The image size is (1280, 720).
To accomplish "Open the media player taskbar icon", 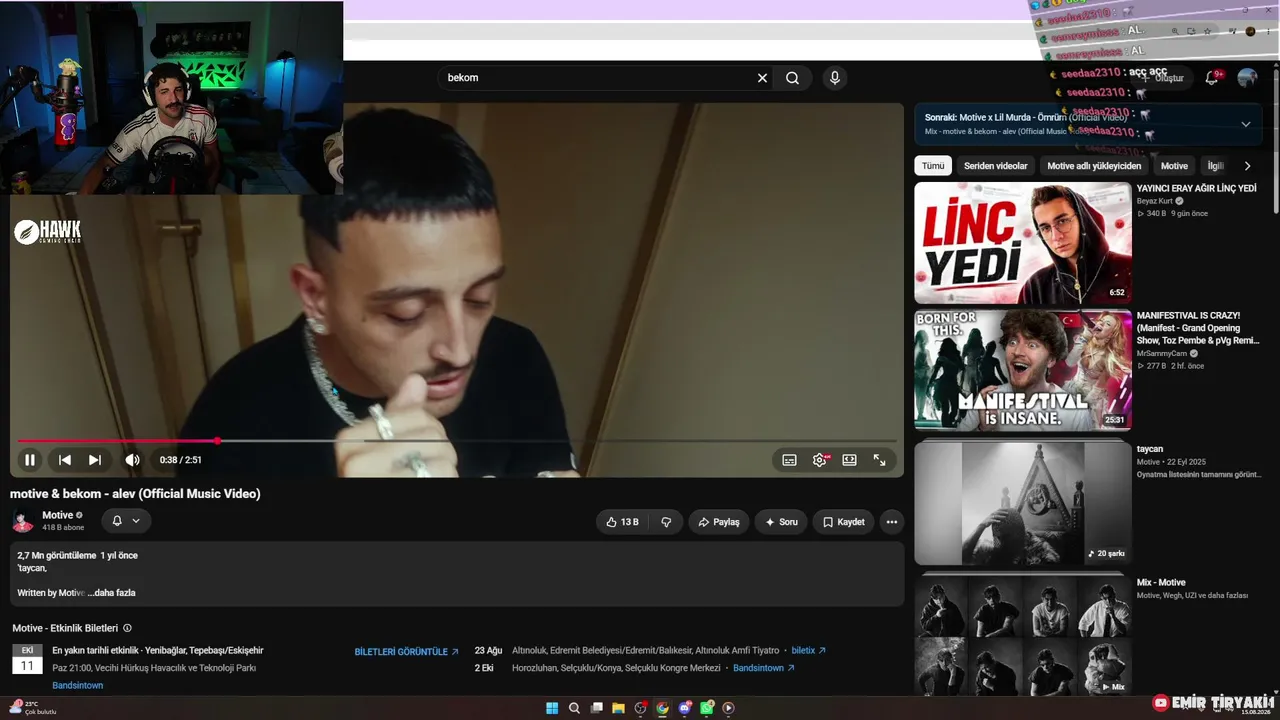I will pyautogui.click(x=728, y=708).
